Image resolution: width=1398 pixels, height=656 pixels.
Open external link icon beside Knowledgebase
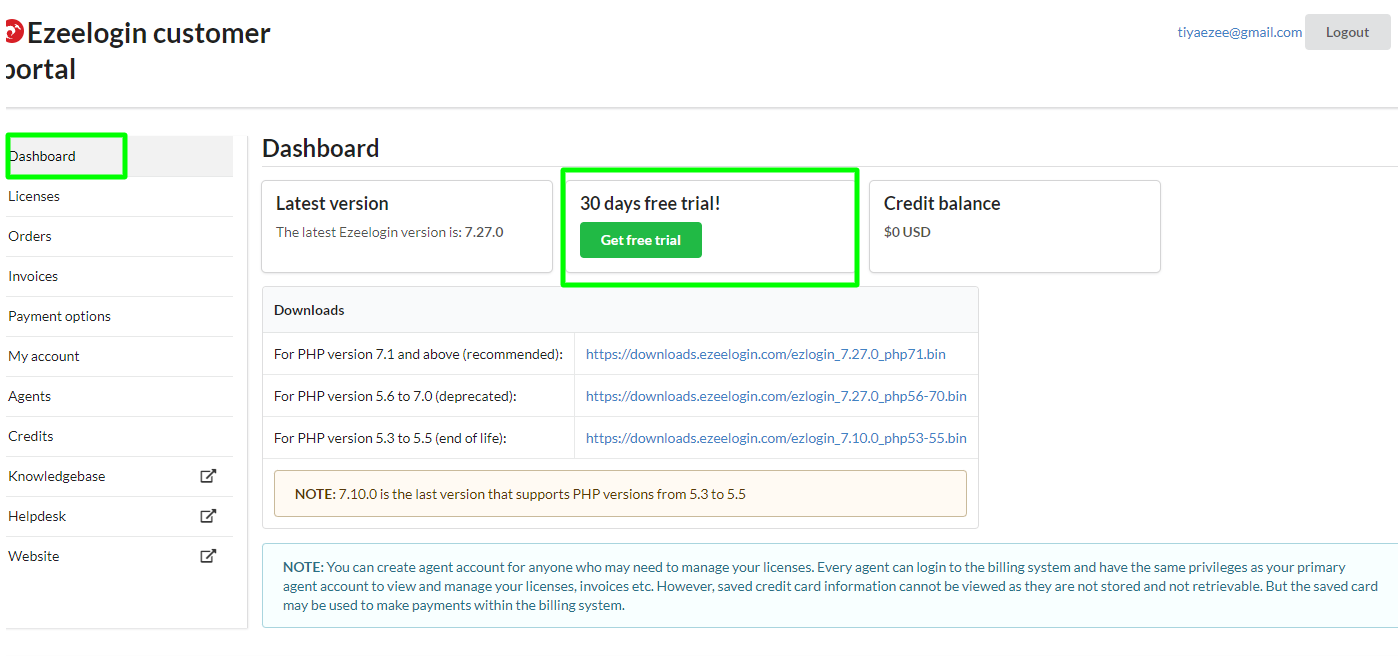[x=208, y=476]
